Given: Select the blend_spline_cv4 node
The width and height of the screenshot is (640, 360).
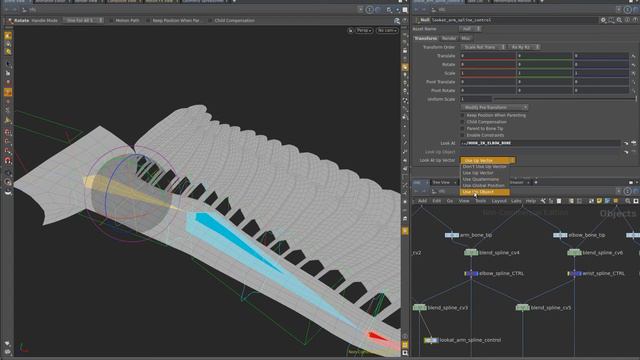Looking at the screenshot, I should (x=471, y=253).
